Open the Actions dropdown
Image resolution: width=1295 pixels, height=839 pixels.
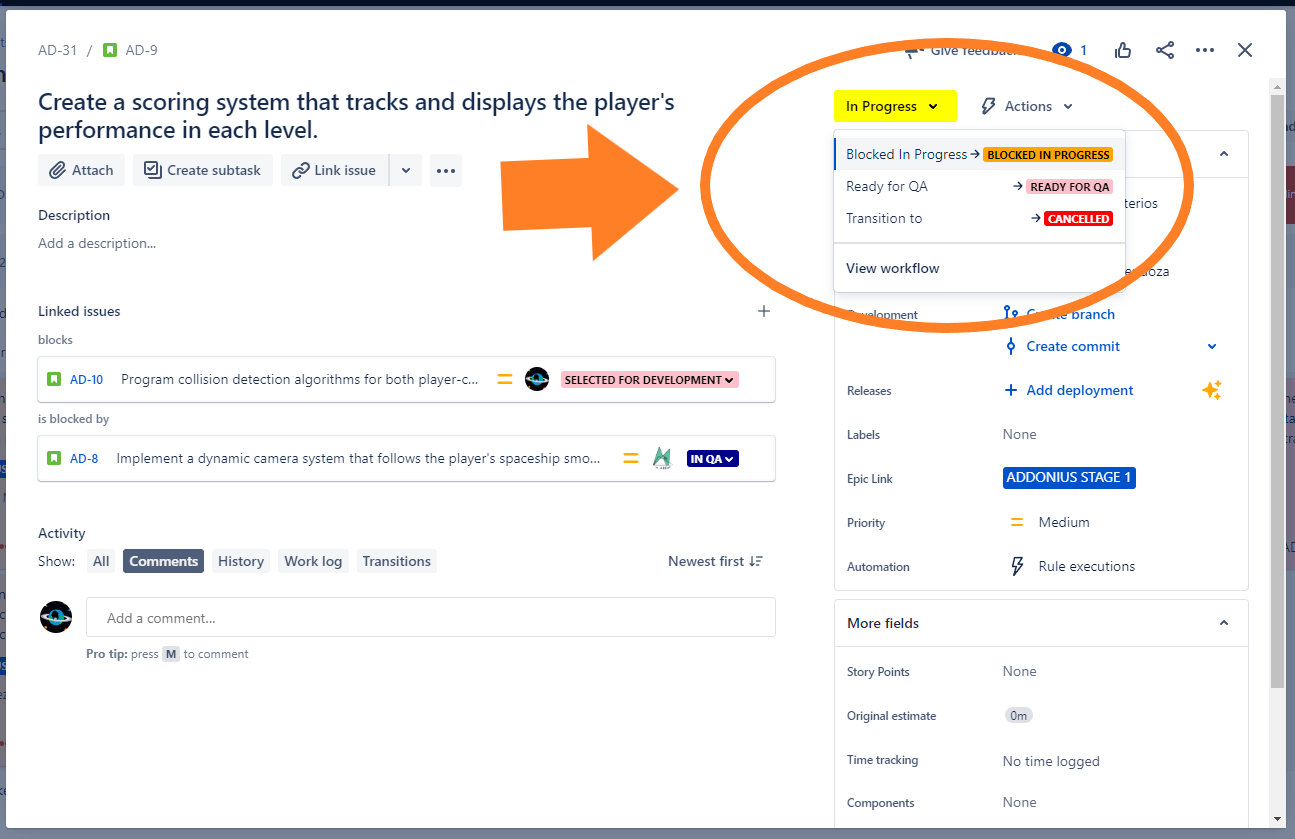[1027, 106]
